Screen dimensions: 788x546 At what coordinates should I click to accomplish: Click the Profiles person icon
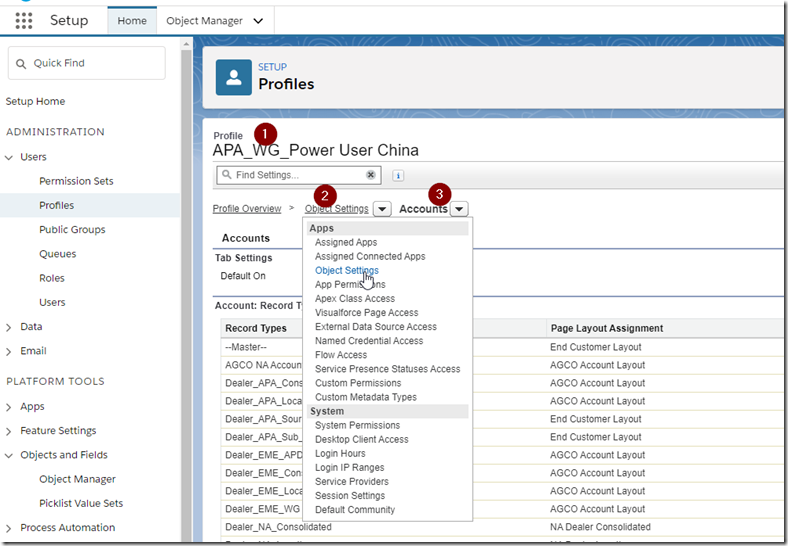pyautogui.click(x=234, y=77)
